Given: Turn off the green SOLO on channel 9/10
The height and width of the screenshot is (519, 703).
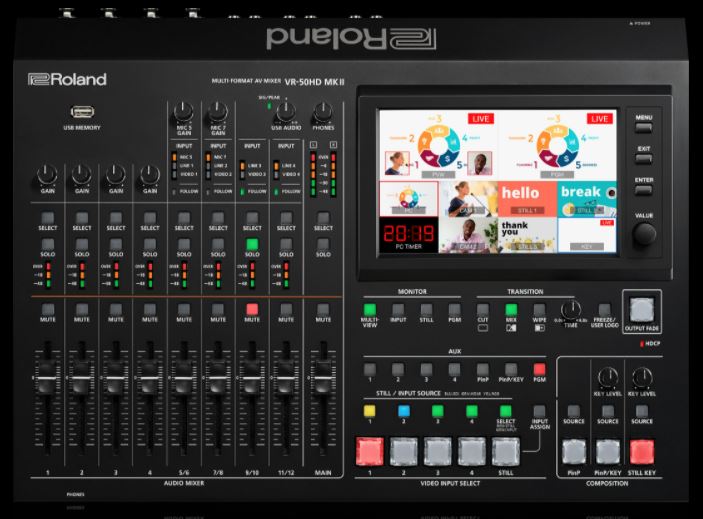Looking at the screenshot, I should pyautogui.click(x=252, y=244).
